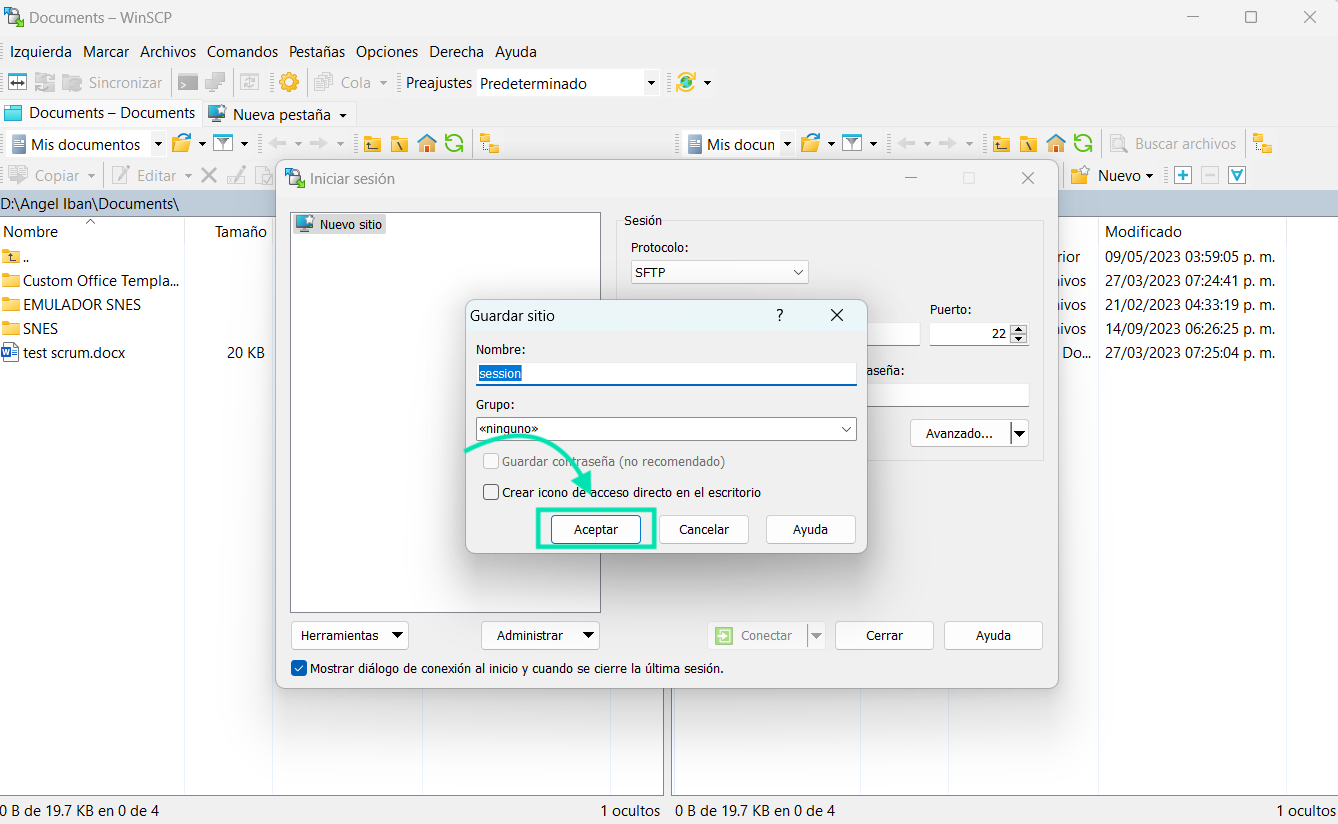Increase the Puerto value with up arrow

(1019, 329)
